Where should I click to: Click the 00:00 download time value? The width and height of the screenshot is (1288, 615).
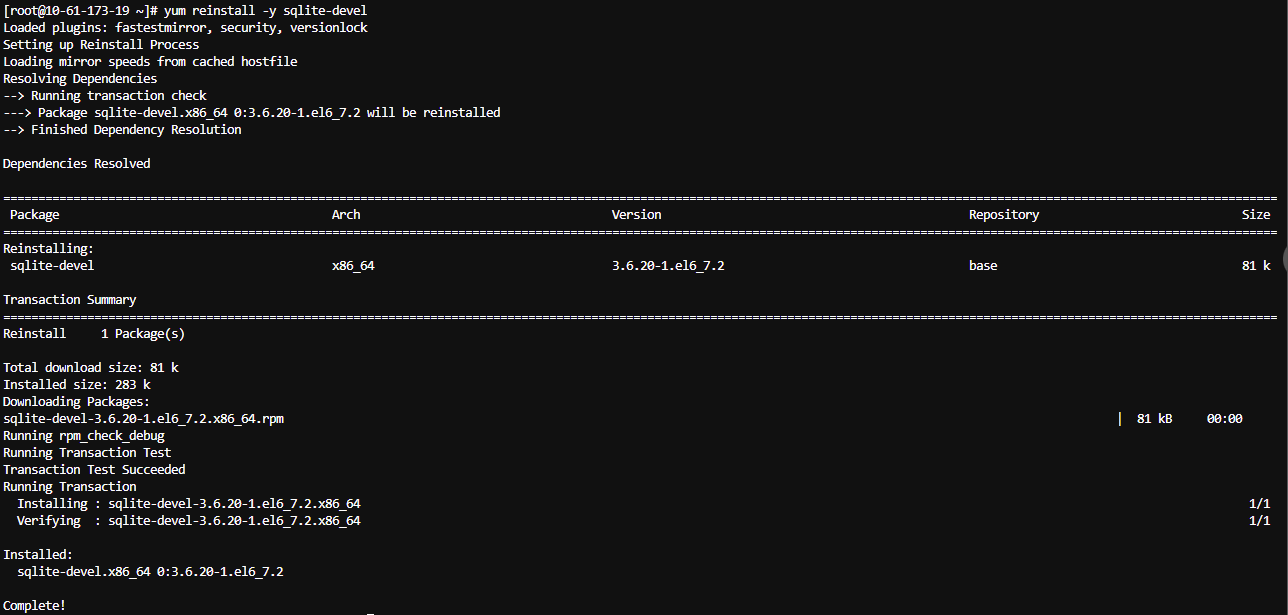pyautogui.click(x=1224, y=419)
